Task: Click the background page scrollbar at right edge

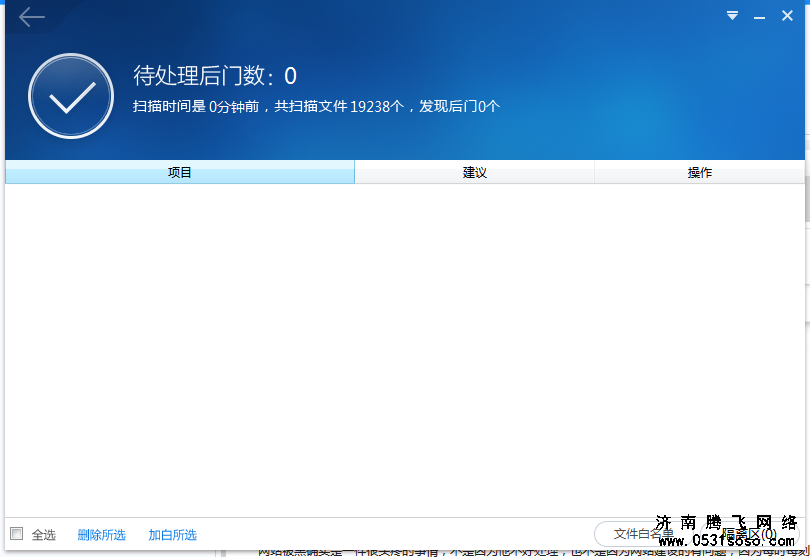Action: click(807, 250)
